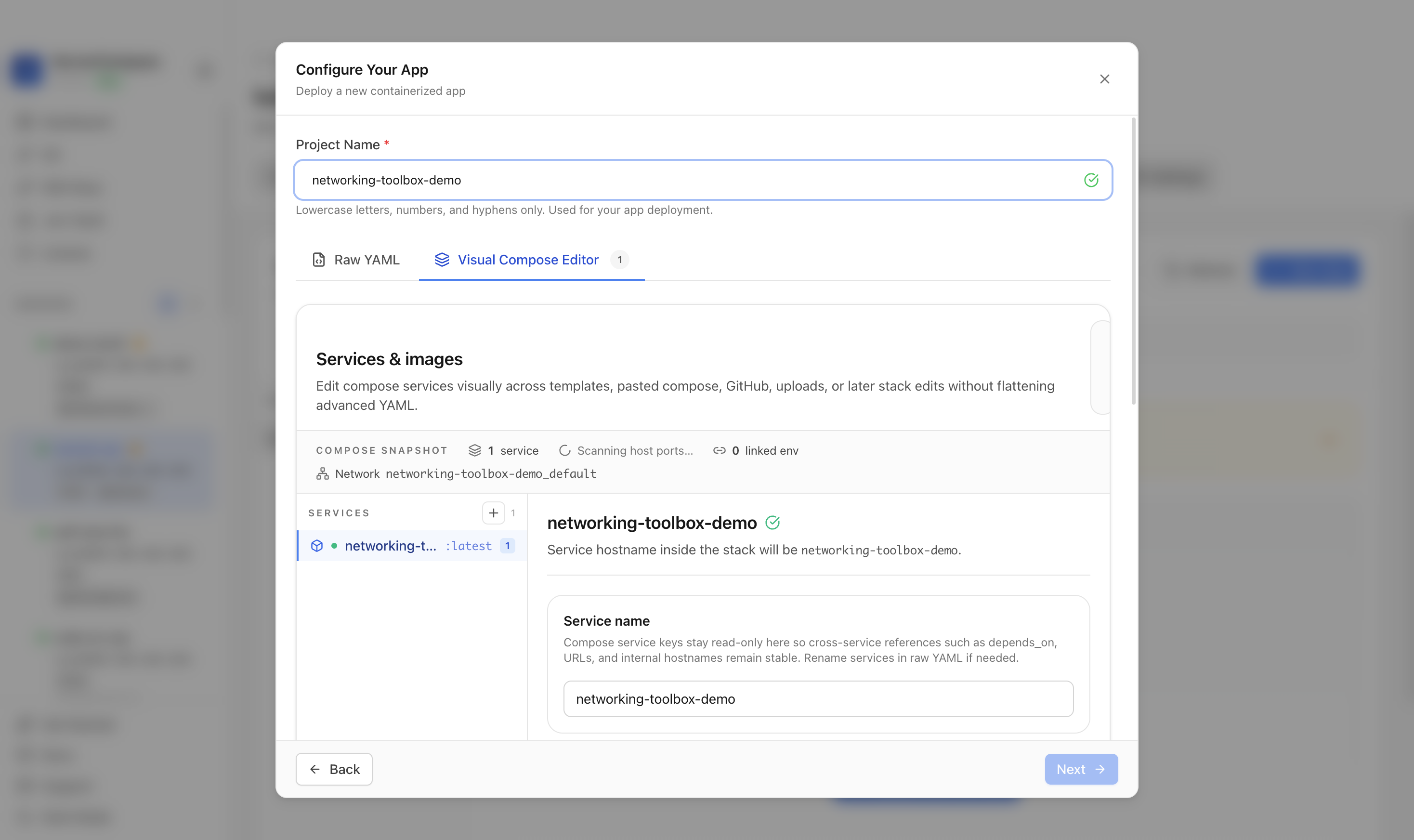Click the 'Scanning host ports...' status text
The width and height of the screenshot is (1414, 840).
(x=635, y=450)
